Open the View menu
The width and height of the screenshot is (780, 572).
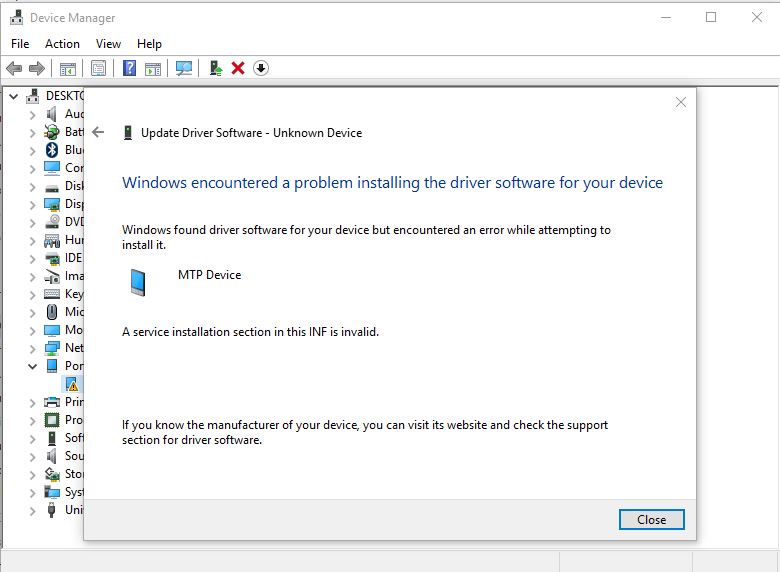tap(108, 44)
